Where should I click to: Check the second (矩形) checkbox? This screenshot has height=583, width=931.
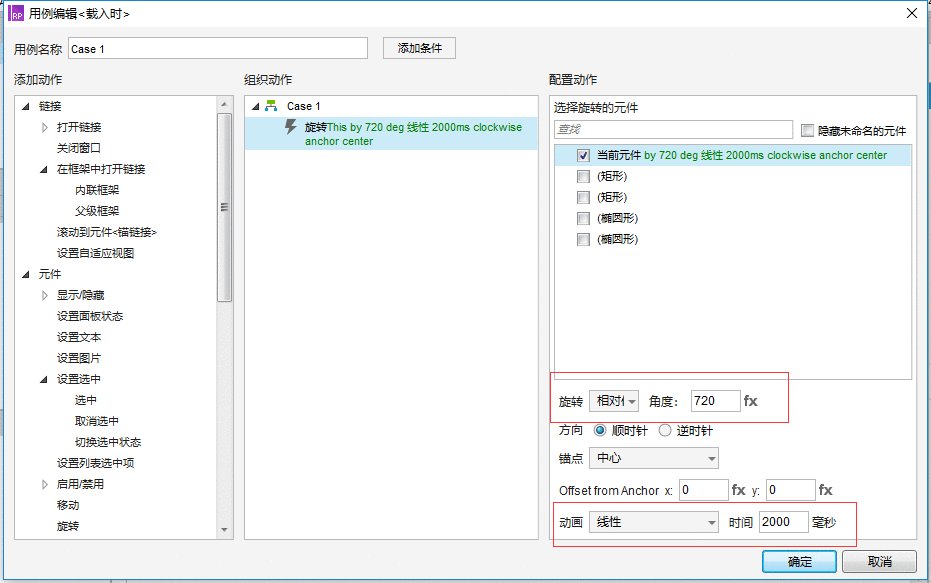(x=583, y=198)
